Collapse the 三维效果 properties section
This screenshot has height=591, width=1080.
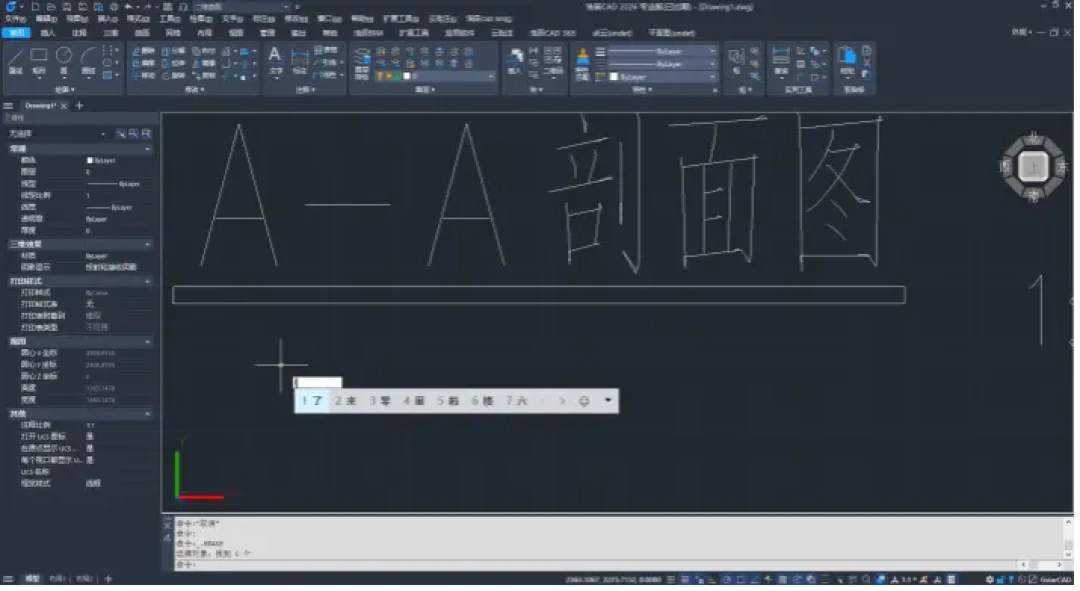[147, 245]
